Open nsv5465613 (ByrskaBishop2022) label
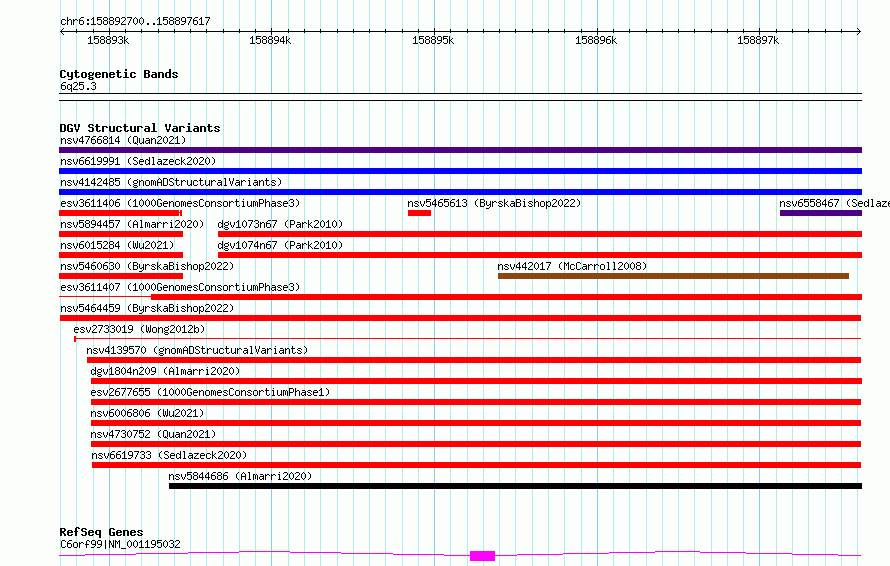This screenshot has height=566, width=890. (x=494, y=203)
